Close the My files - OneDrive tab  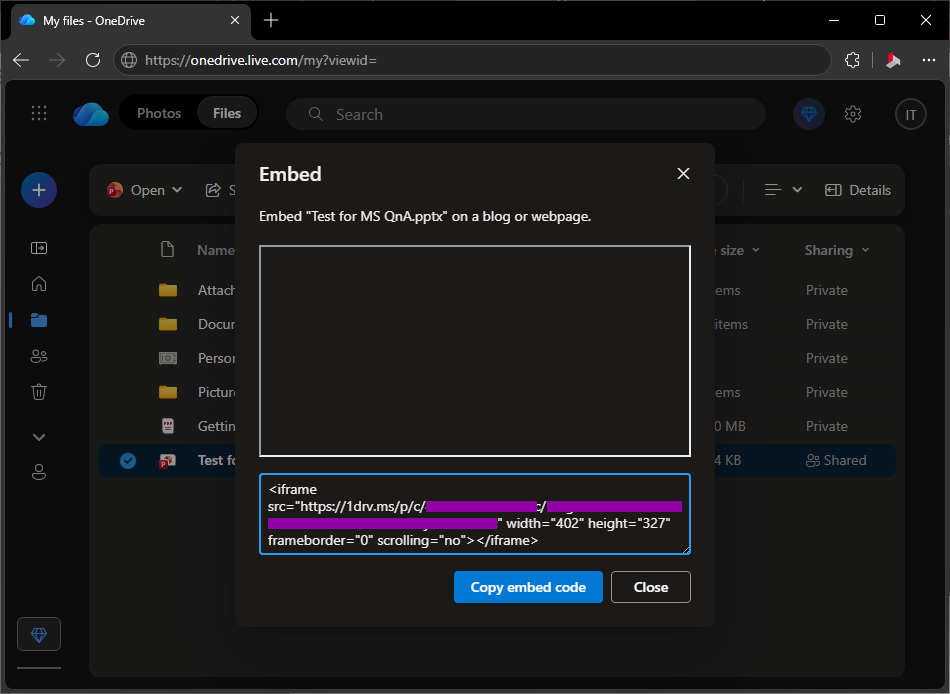point(235,21)
